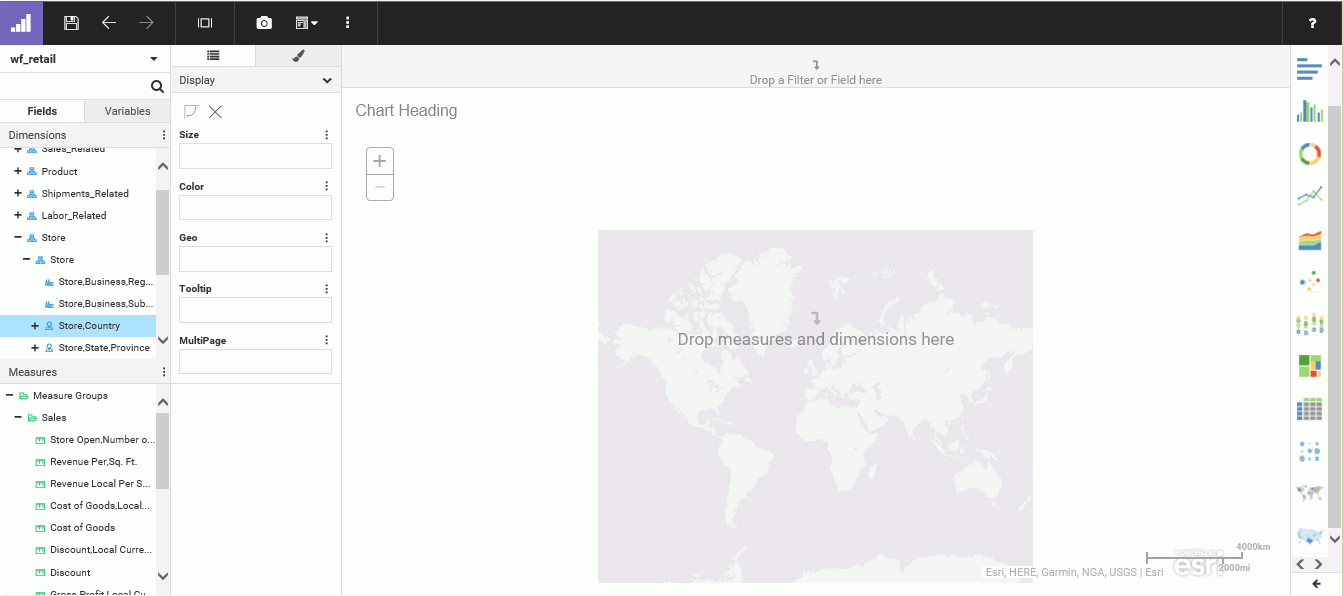Screen dimensions: 1343x596
Task: Focus the field search input box
Action: (x=74, y=86)
